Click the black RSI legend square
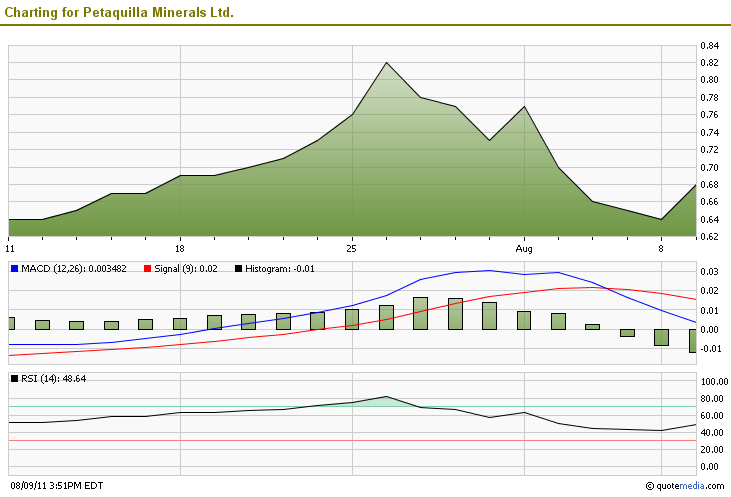 click(x=14, y=379)
